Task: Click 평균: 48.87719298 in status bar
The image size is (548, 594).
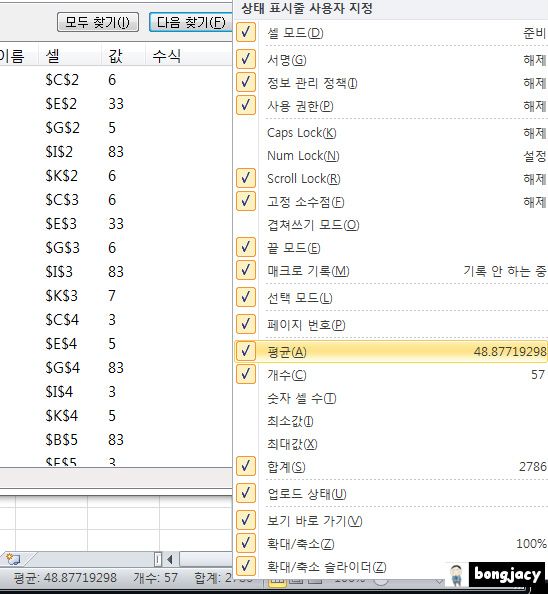Action: (x=65, y=578)
